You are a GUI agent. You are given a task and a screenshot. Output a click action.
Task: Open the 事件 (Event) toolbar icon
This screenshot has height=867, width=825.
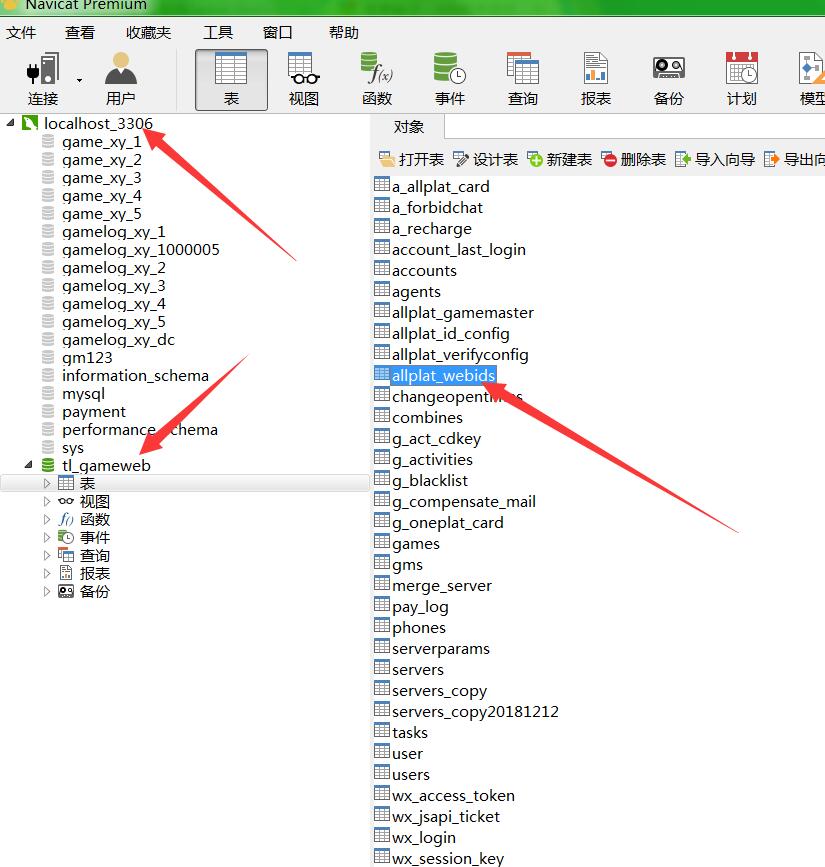[449, 79]
